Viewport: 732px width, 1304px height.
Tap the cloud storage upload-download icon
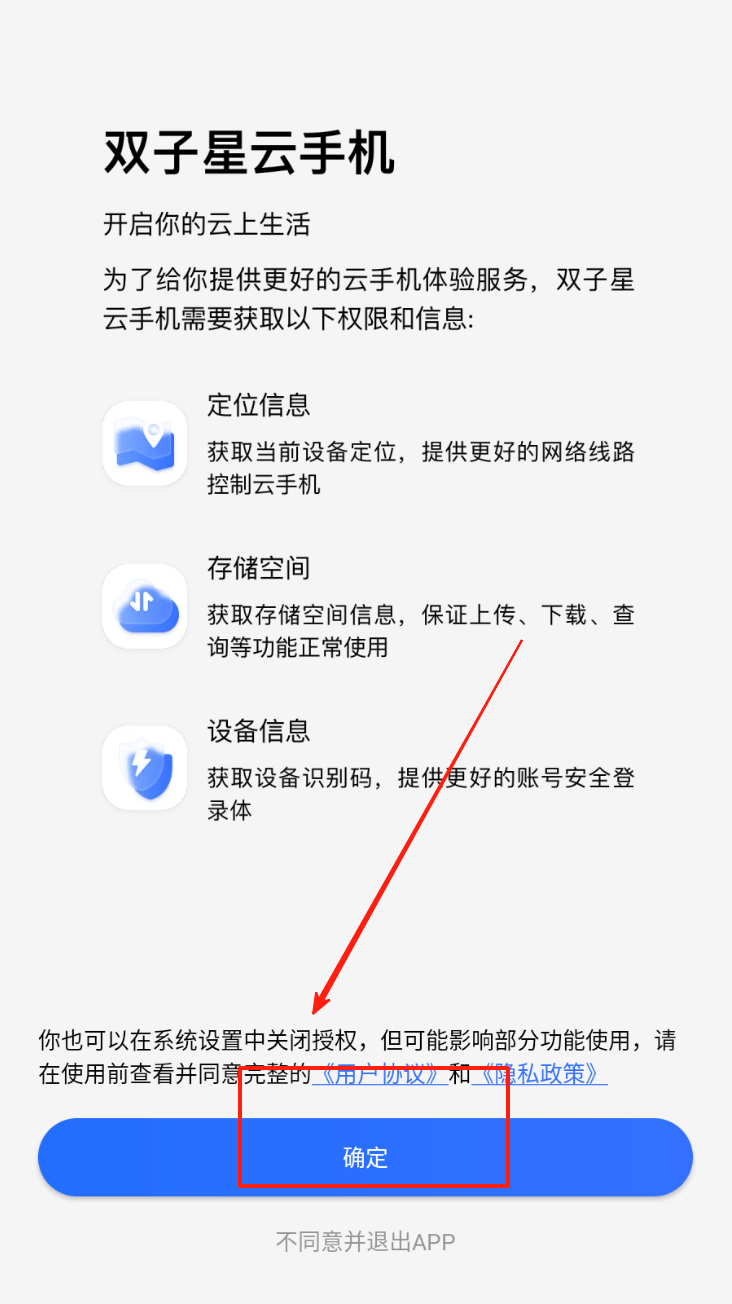(145, 606)
